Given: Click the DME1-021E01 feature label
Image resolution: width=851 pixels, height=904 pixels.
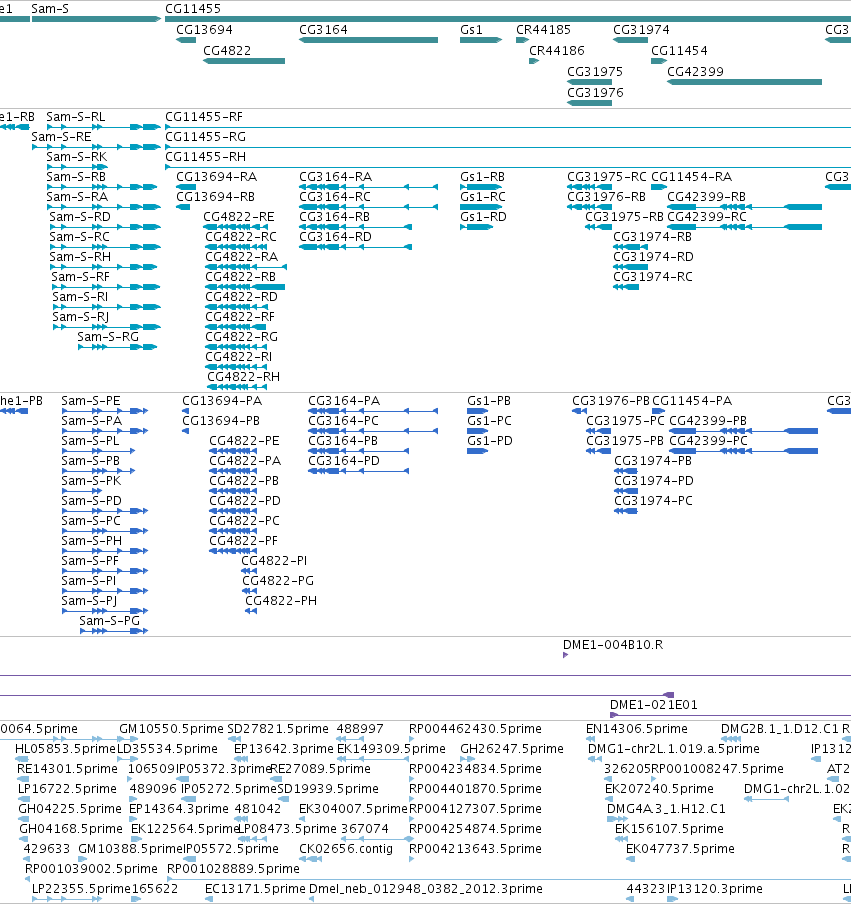Looking at the screenshot, I should tap(654, 705).
